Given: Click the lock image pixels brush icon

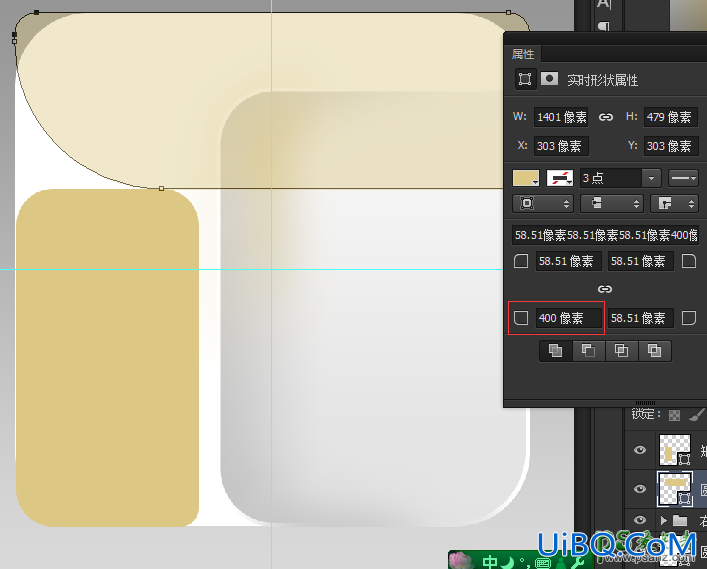Looking at the screenshot, I should (697, 415).
